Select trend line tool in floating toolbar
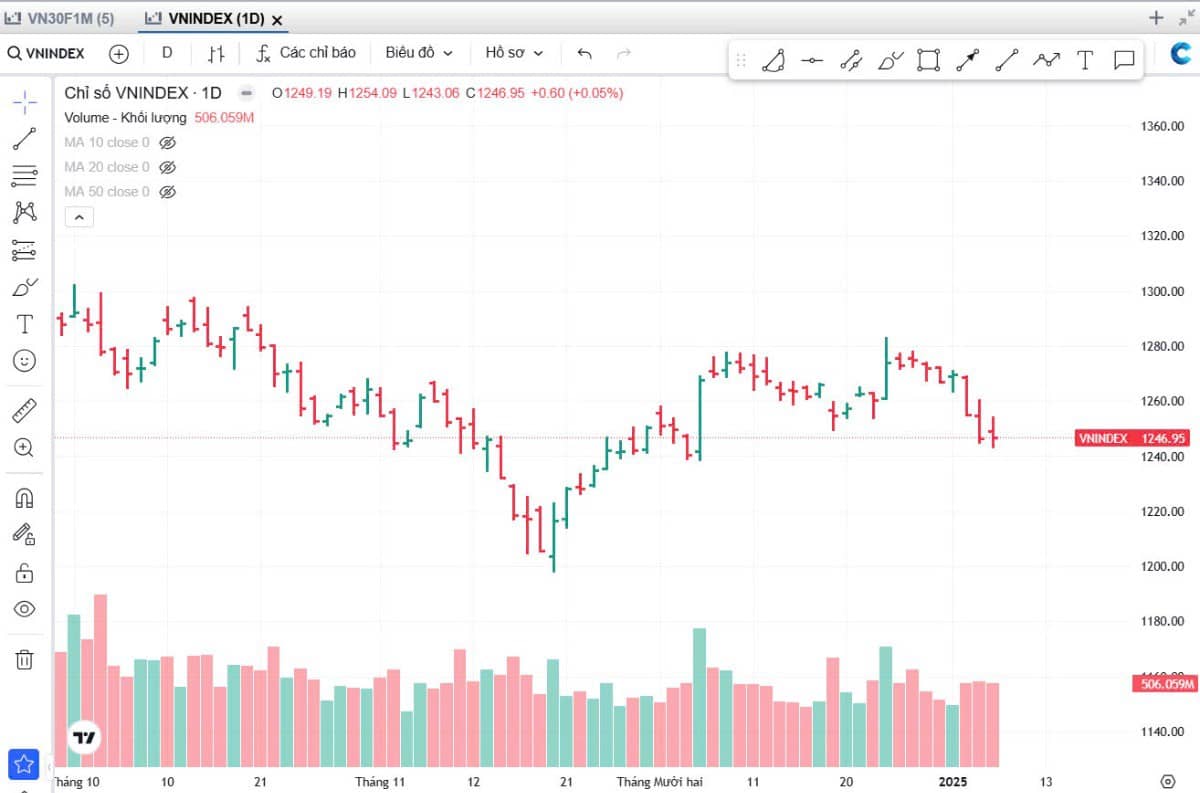This screenshot has height=793, width=1200. [1007, 61]
